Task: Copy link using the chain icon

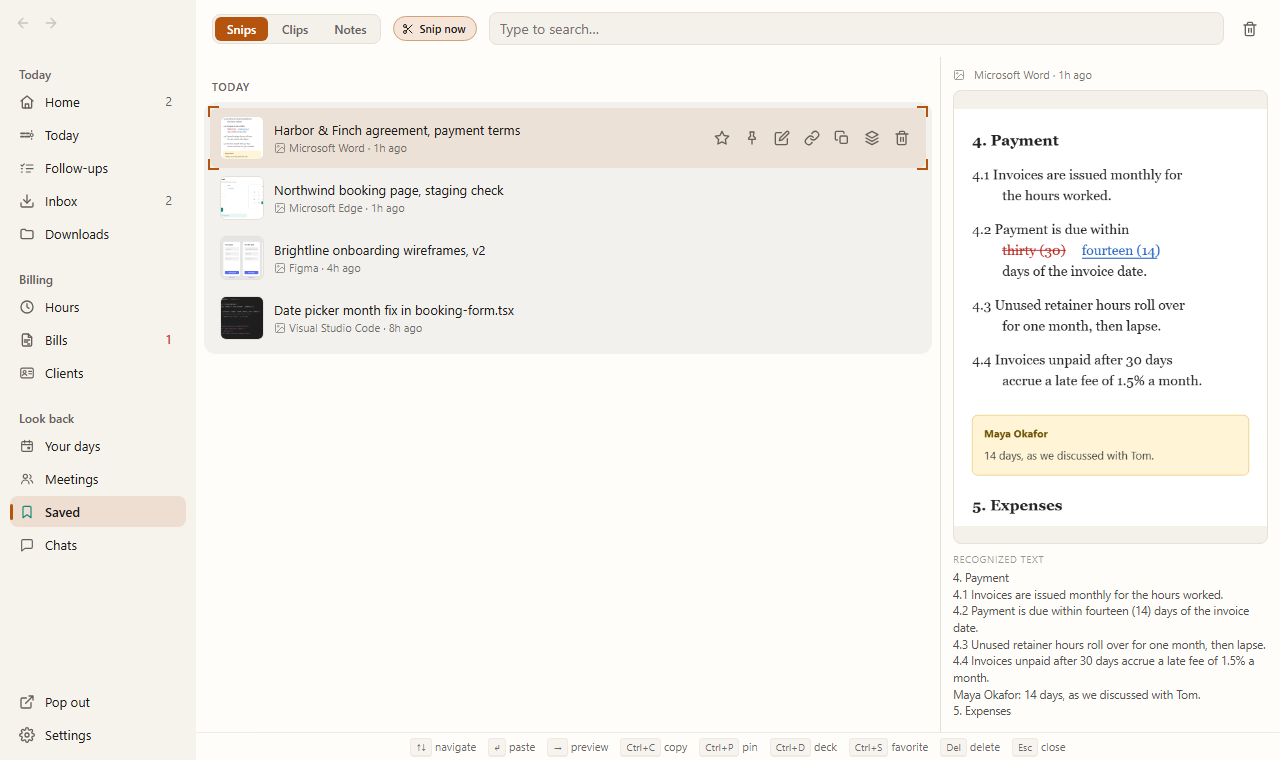Action: 812,138
